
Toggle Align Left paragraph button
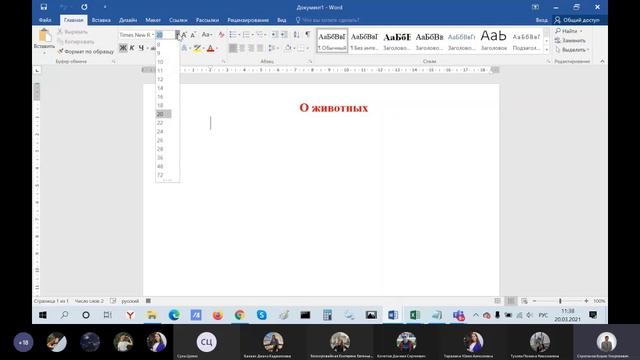[233, 48]
